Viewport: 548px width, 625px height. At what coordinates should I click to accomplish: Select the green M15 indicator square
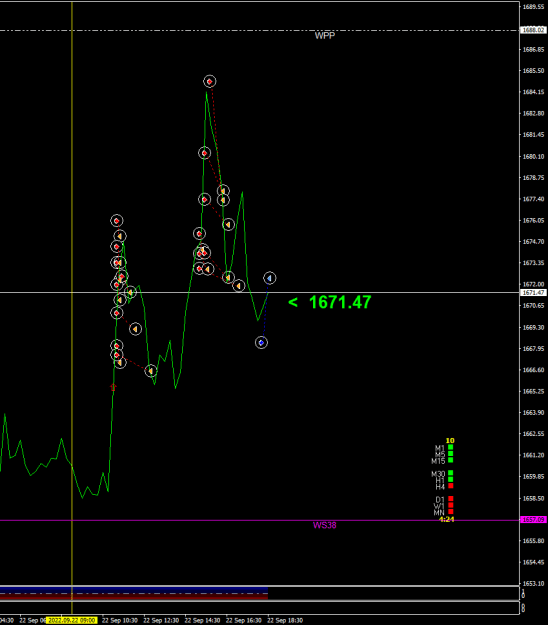(x=451, y=460)
